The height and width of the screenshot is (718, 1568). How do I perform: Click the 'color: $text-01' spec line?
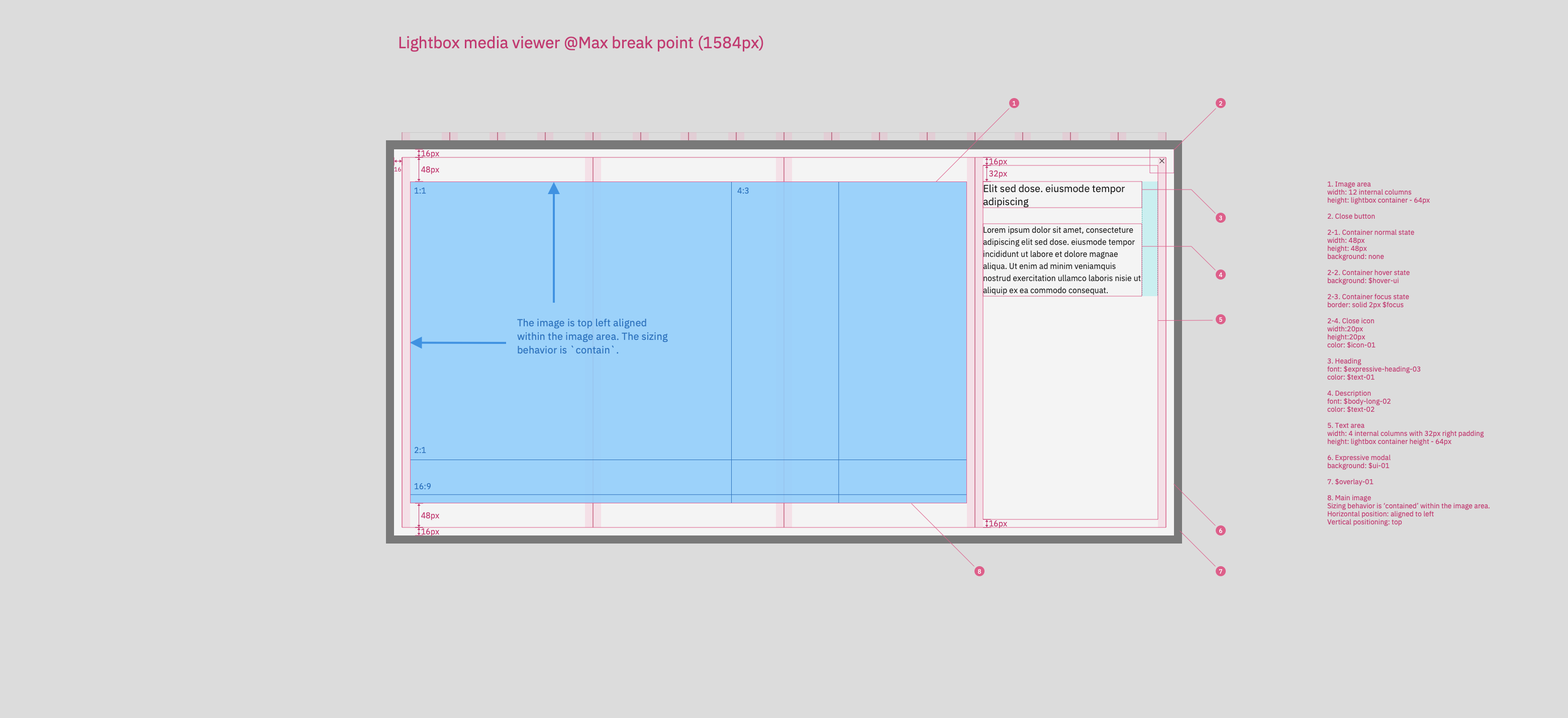[1350, 377]
